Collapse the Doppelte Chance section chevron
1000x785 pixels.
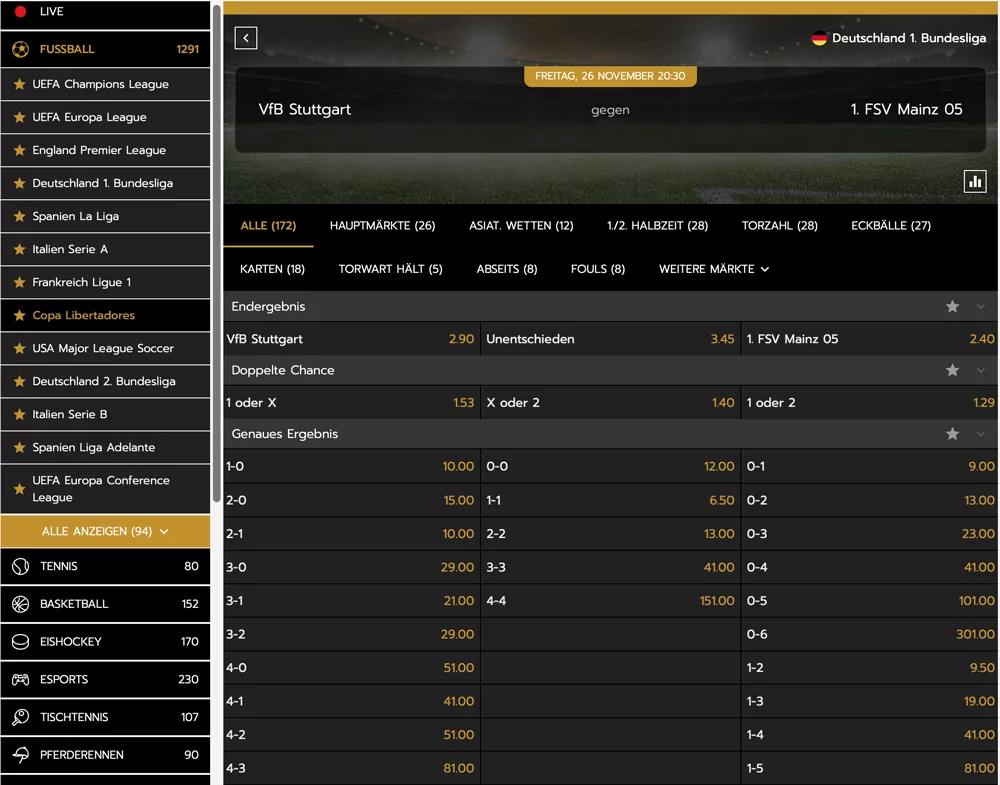pos(980,370)
